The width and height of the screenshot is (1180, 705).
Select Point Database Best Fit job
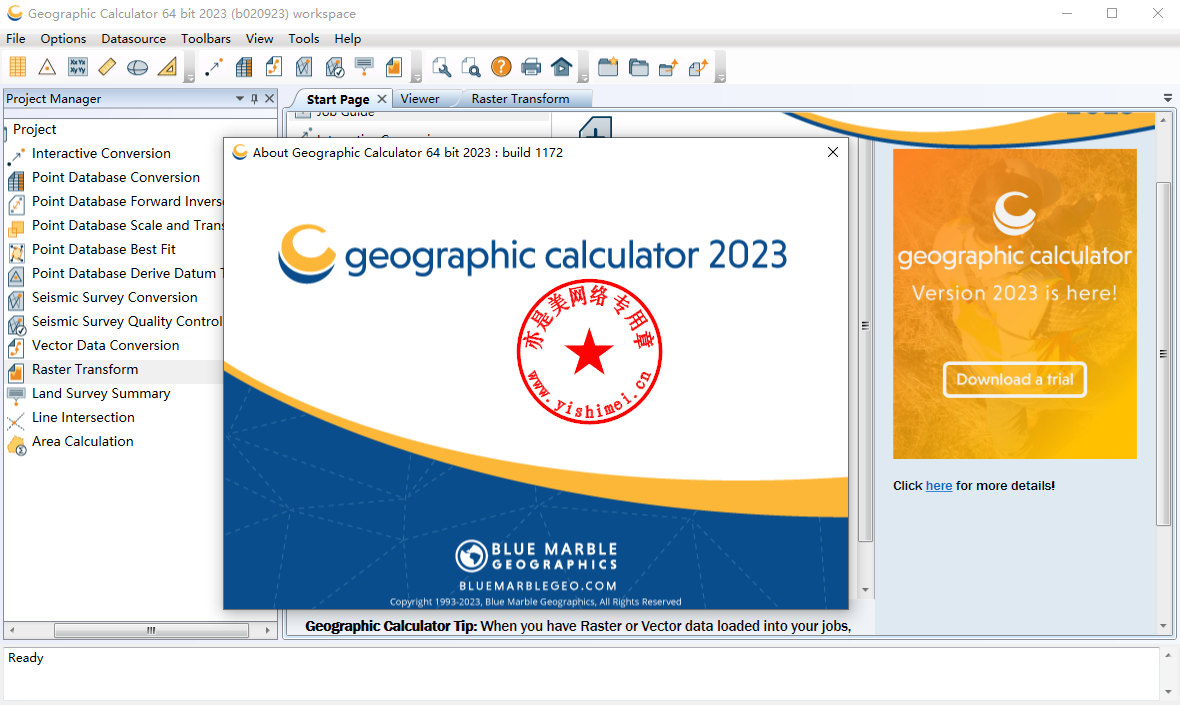[104, 249]
